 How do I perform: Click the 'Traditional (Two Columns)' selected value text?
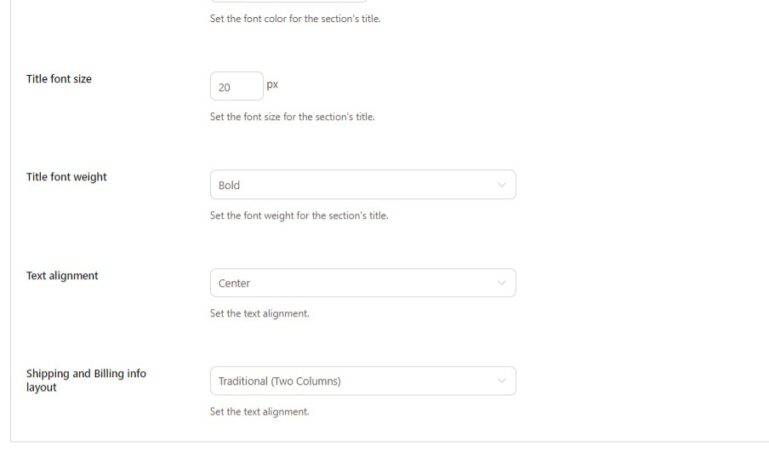tap(279, 381)
